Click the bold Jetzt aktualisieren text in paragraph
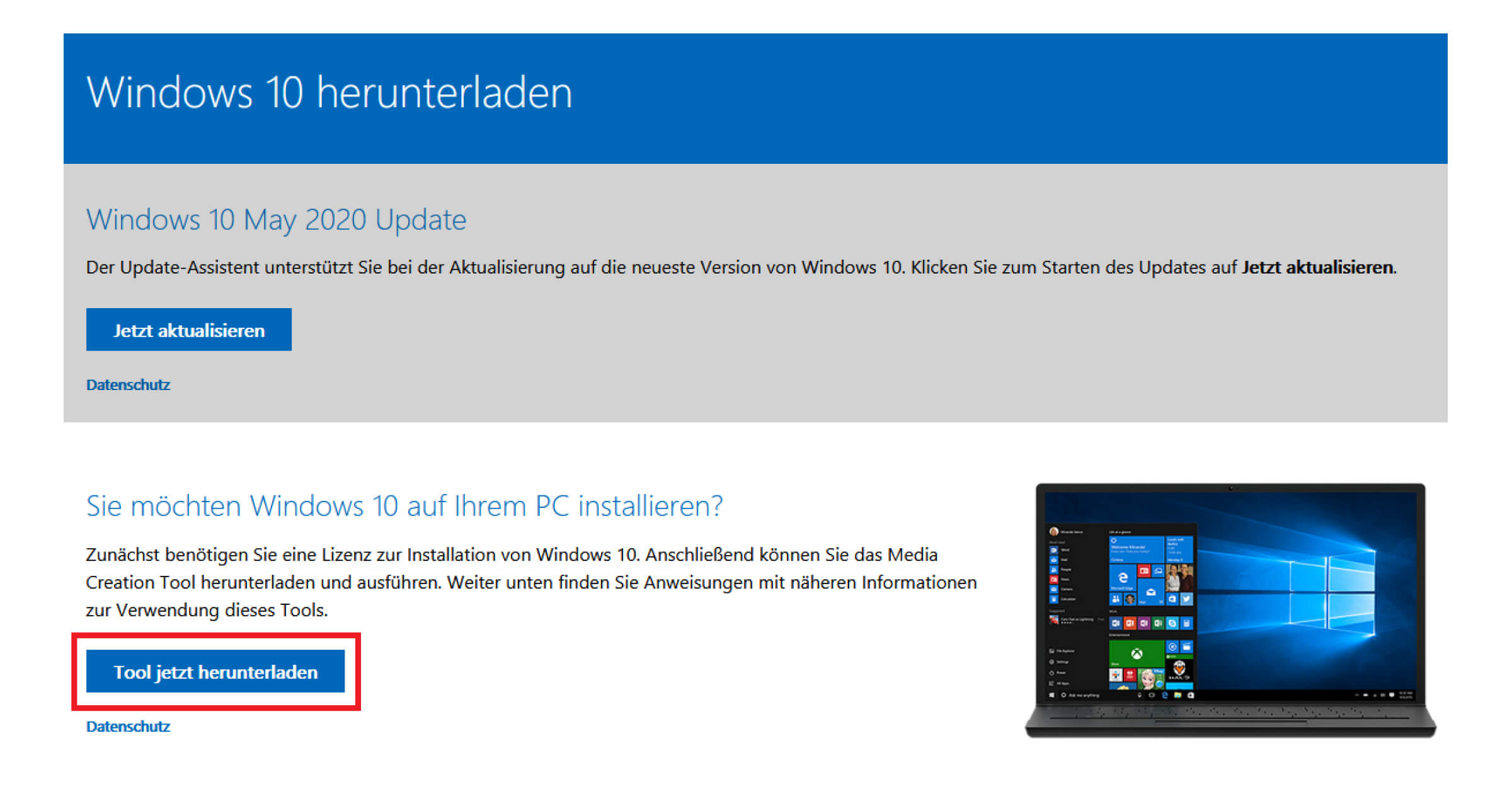The height and width of the screenshot is (794, 1512). tap(1317, 267)
